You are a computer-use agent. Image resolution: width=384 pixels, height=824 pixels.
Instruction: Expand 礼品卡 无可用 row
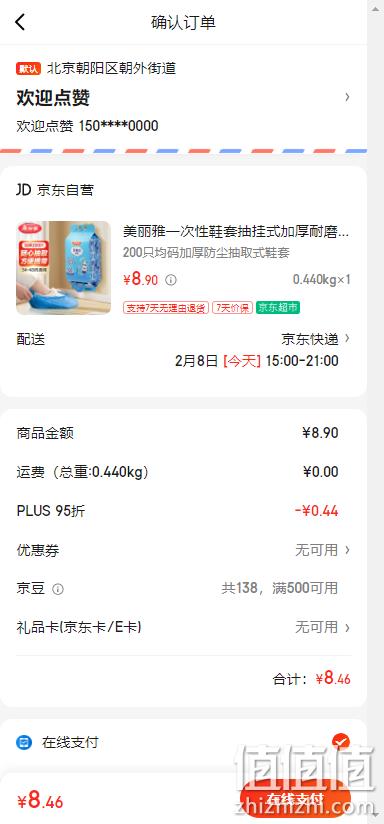tap(184, 627)
